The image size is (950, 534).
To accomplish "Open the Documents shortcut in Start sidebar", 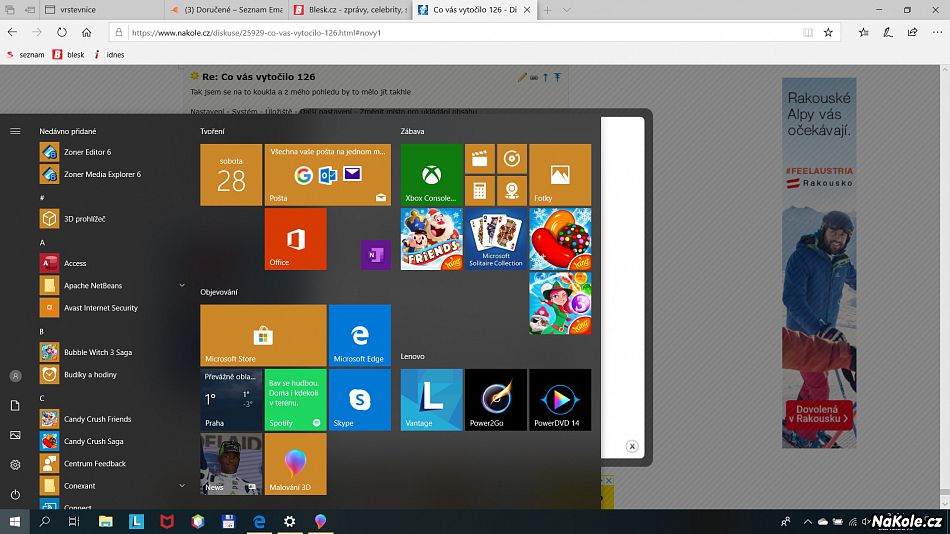I will point(15,406).
